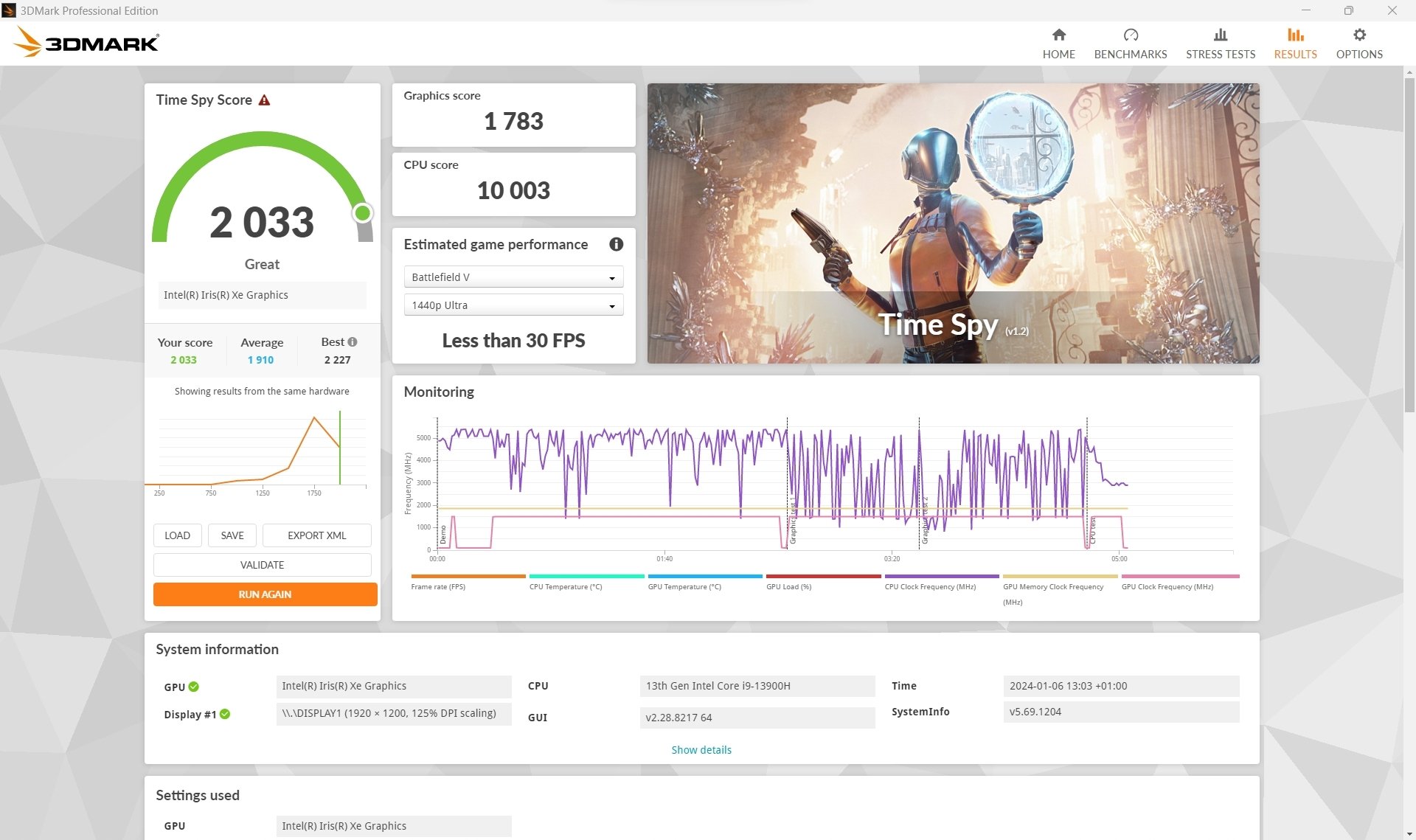Click the 3DMark title bar app icon
This screenshot has height=840, width=1416.
click(9, 10)
